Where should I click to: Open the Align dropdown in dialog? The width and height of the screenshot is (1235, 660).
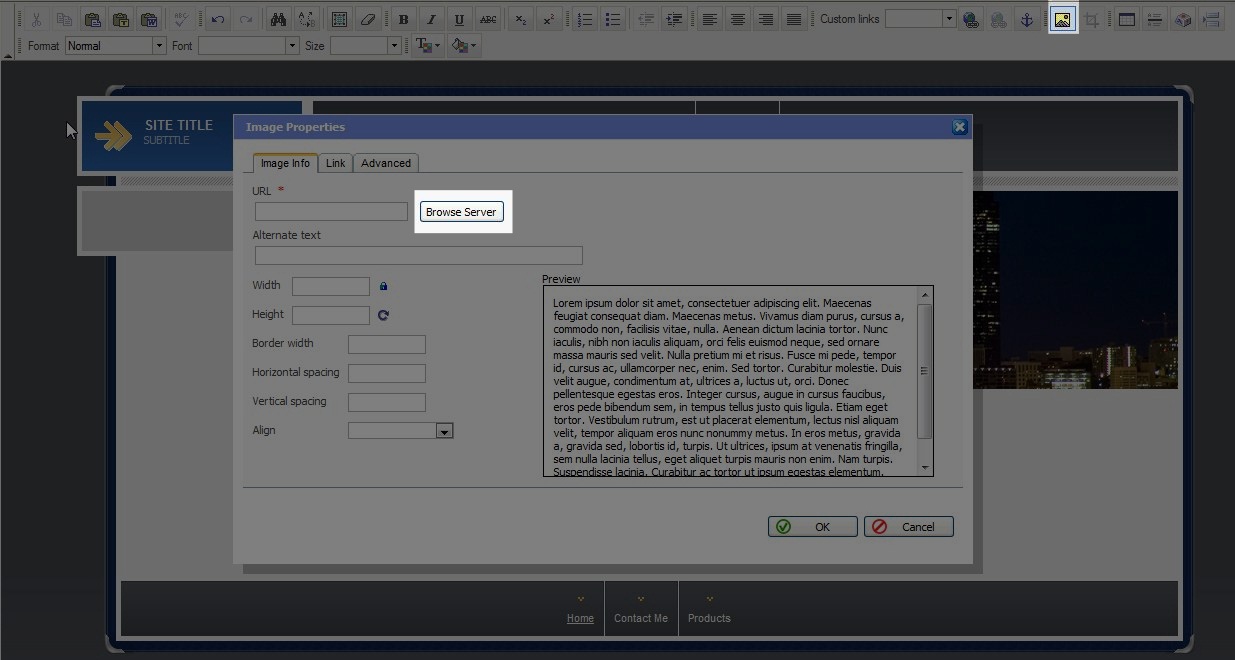445,431
